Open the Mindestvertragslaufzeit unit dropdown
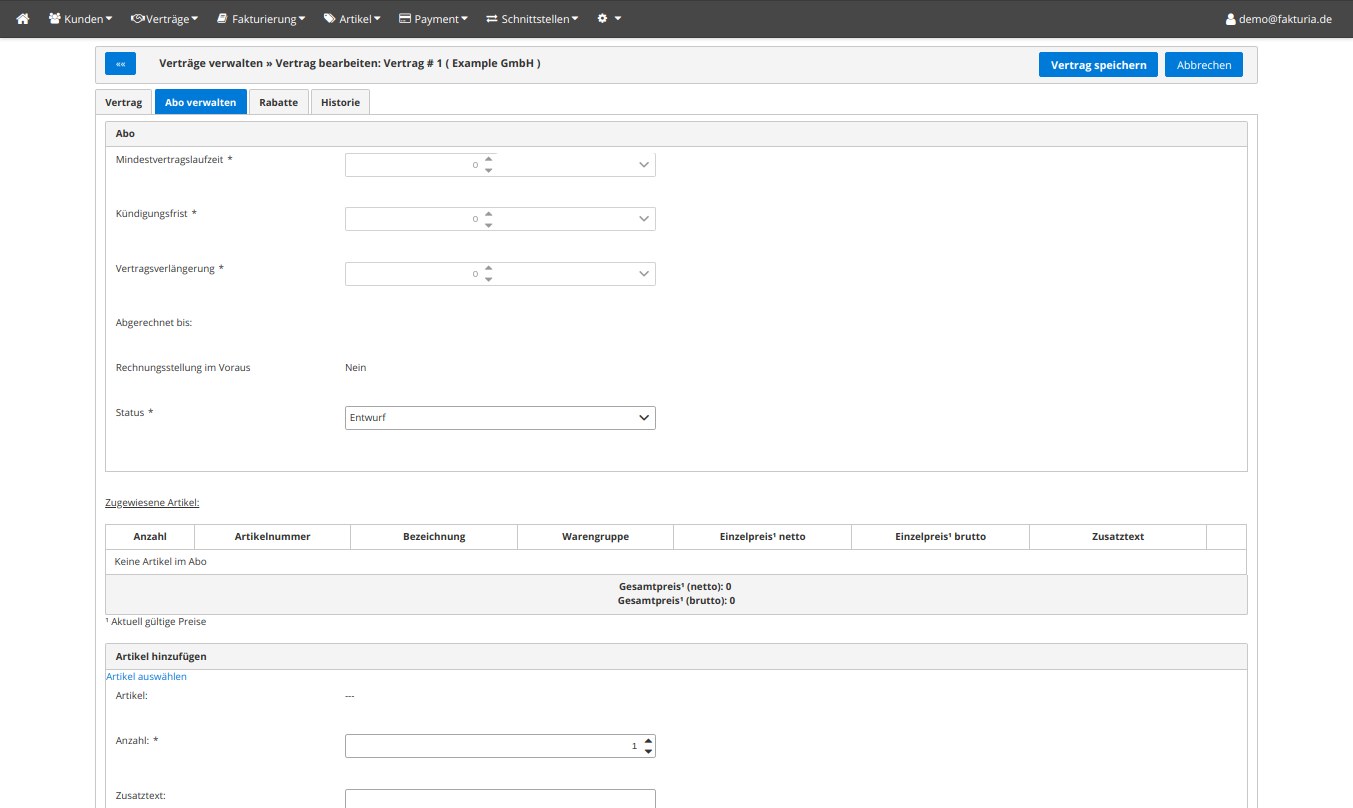The image size is (1353, 808). pos(644,165)
